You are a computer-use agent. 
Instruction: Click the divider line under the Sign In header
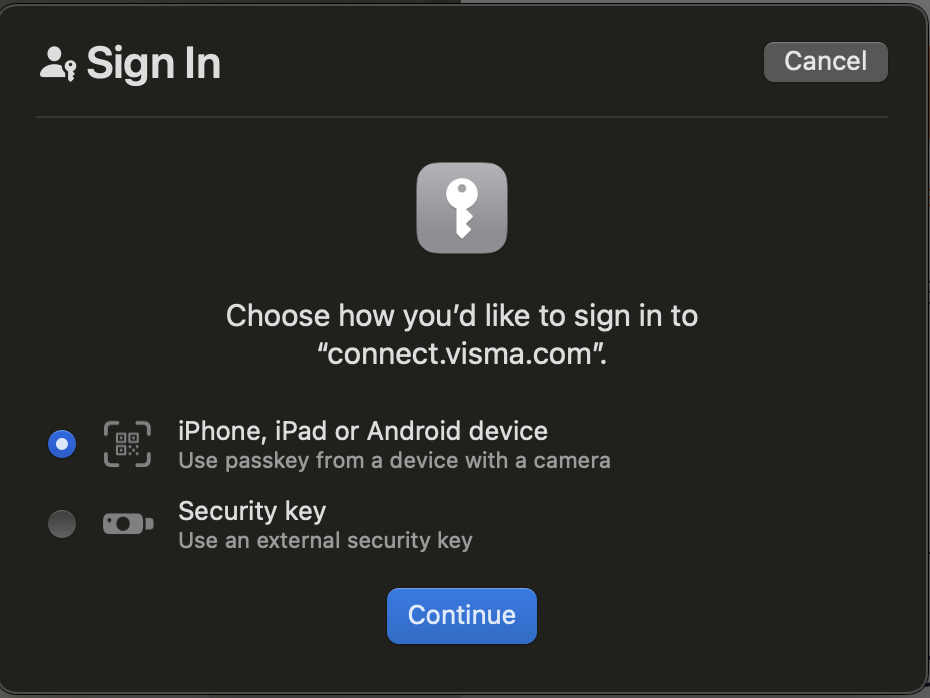click(461, 117)
